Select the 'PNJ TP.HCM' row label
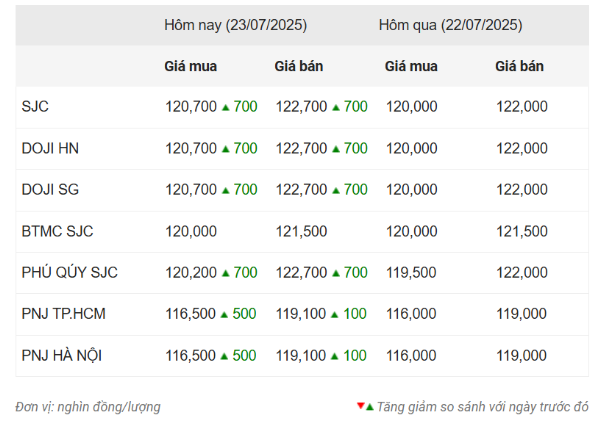 coord(63,314)
